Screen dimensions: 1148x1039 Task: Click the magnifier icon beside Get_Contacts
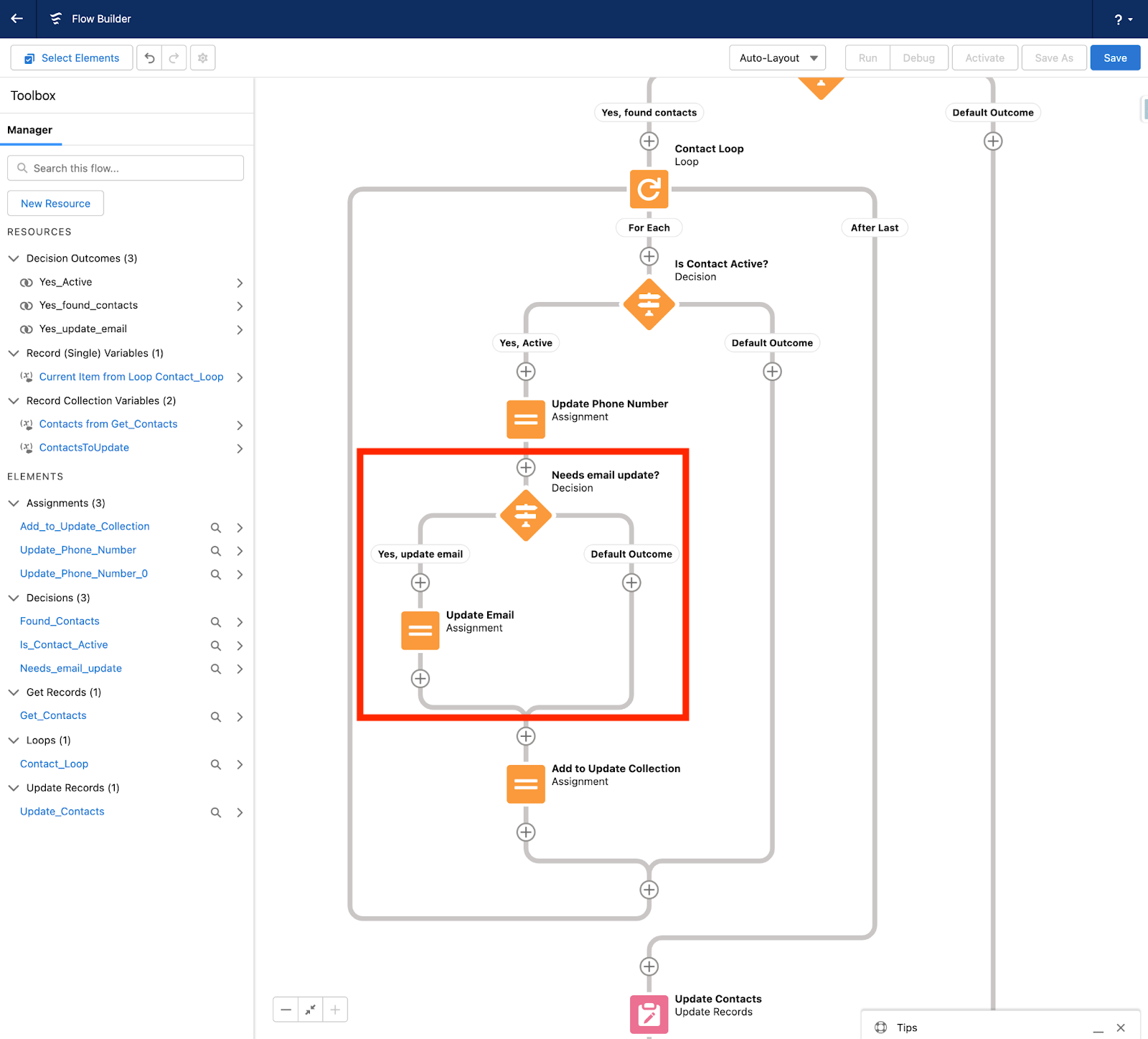click(x=215, y=716)
